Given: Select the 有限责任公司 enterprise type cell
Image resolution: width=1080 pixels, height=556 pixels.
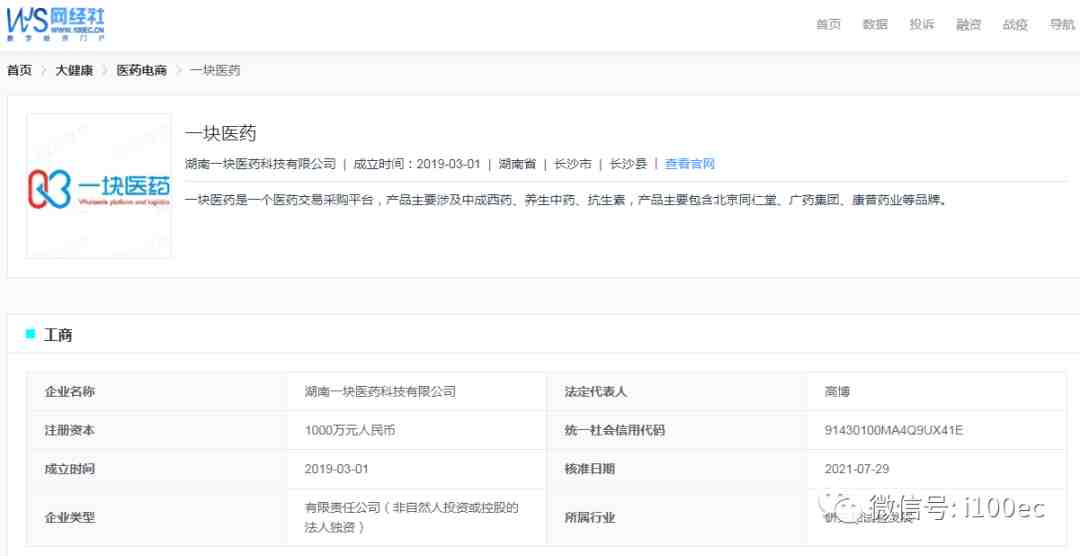Looking at the screenshot, I should coord(412,517).
